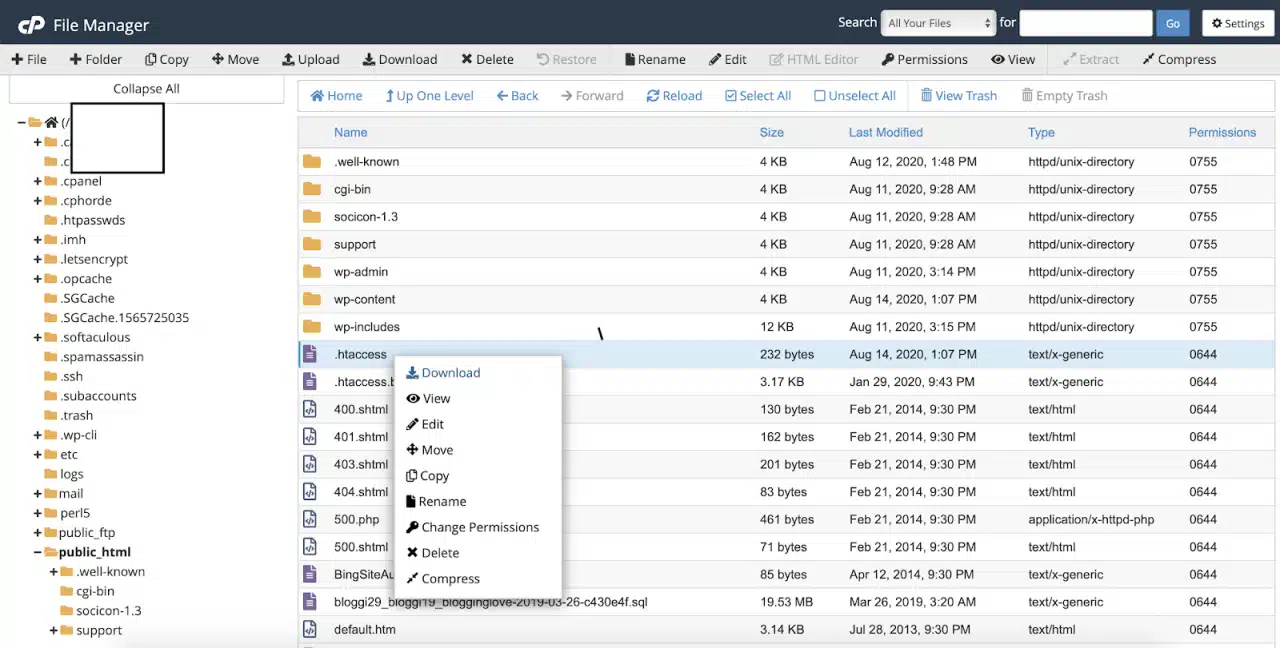Expand the .imh tree folder
The height and width of the screenshot is (648, 1280).
tap(38, 239)
